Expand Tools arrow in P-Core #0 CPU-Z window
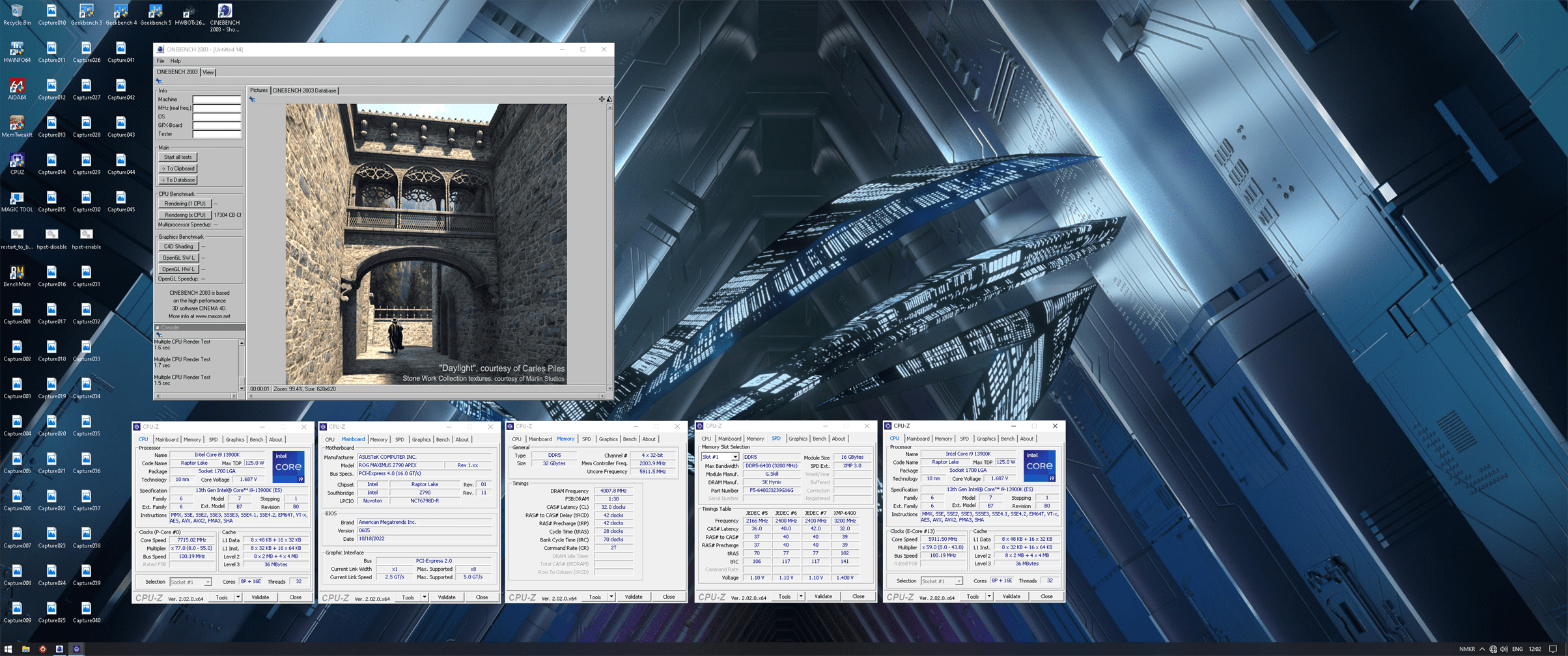Image resolution: width=1568 pixels, height=656 pixels. click(238, 597)
